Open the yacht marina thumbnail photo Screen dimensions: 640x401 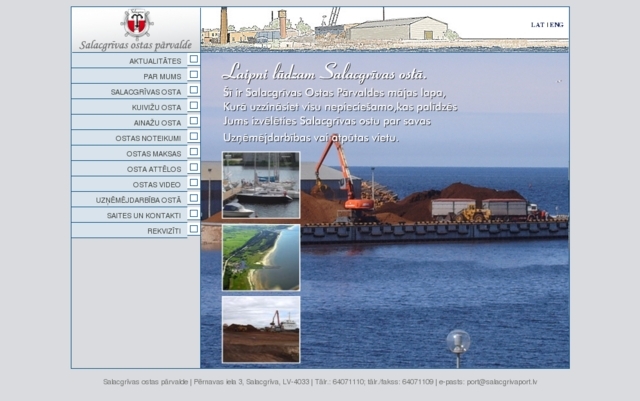[x=260, y=185]
